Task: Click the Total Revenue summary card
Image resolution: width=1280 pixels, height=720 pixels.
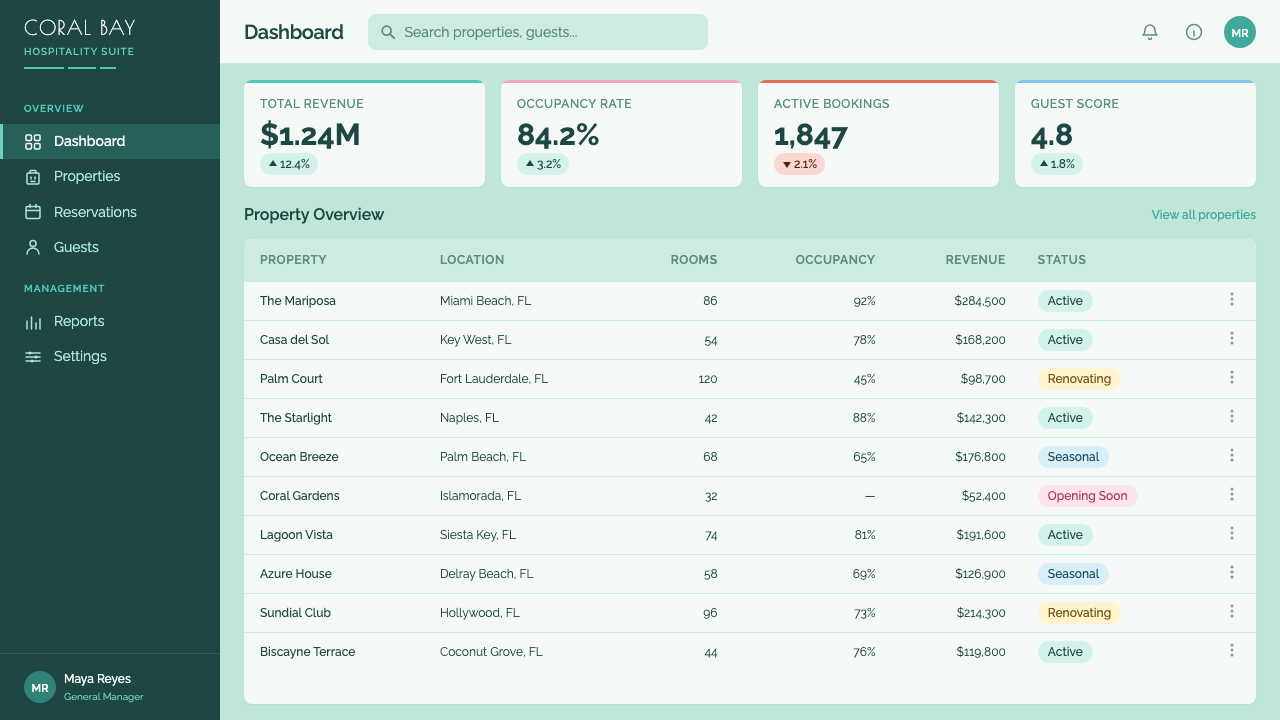Action: click(x=364, y=134)
